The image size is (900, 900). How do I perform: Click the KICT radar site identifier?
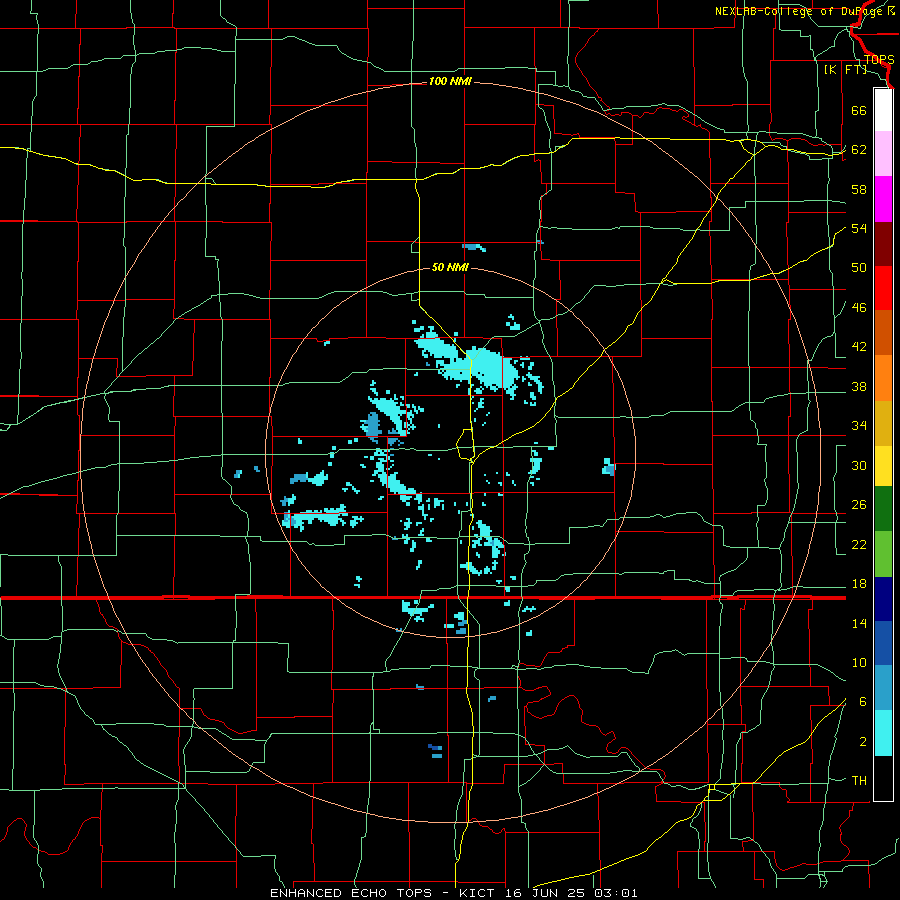coord(479,893)
